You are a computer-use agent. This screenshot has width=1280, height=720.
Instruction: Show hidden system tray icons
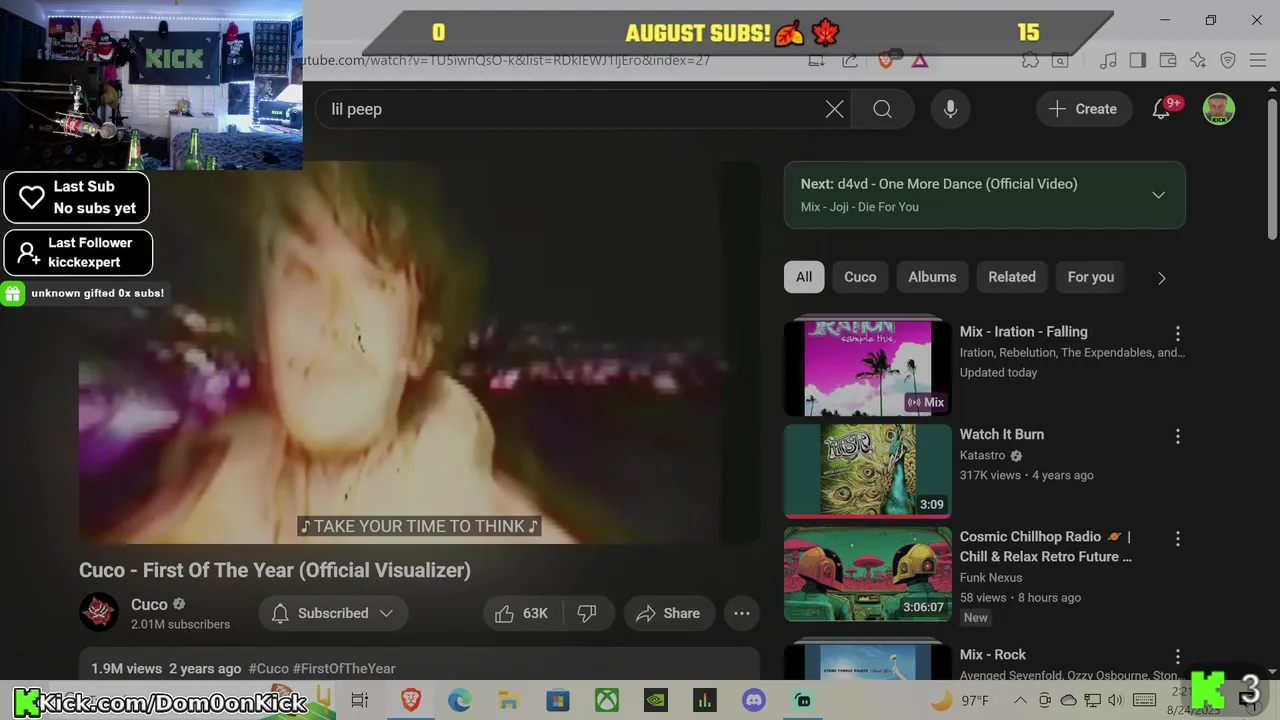(x=1020, y=700)
